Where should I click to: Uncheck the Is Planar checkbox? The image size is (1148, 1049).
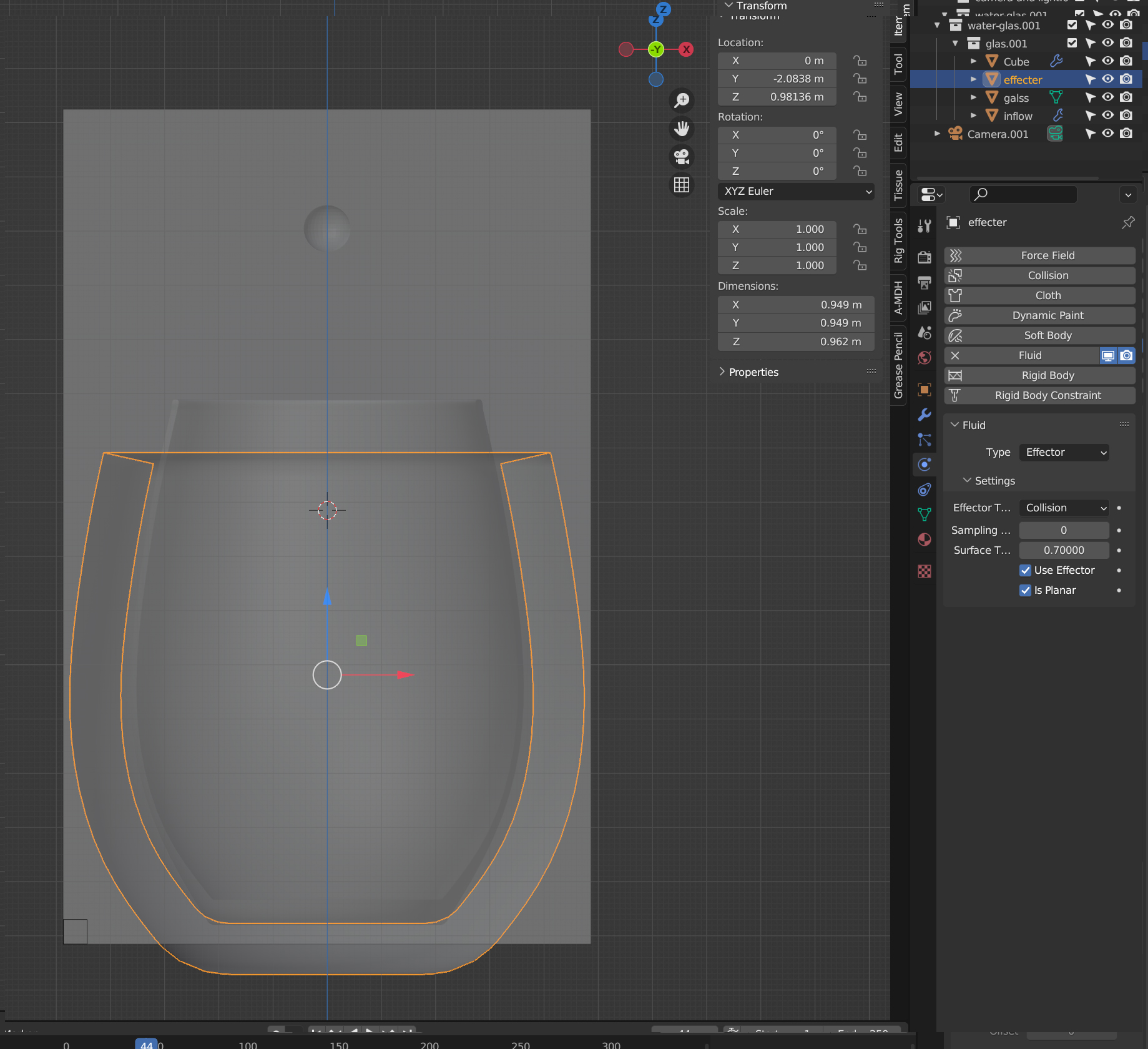(x=1025, y=590)
